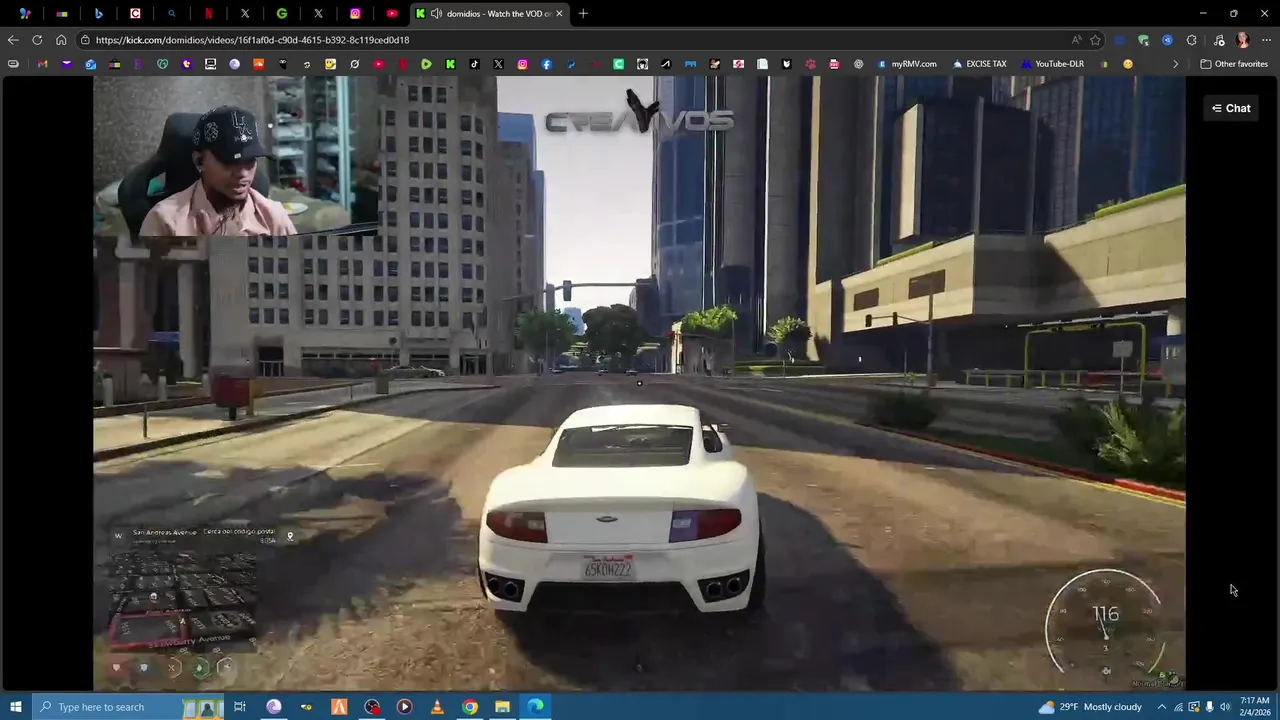
Task: Switch to the green G tab
Action: click(282, 13)
